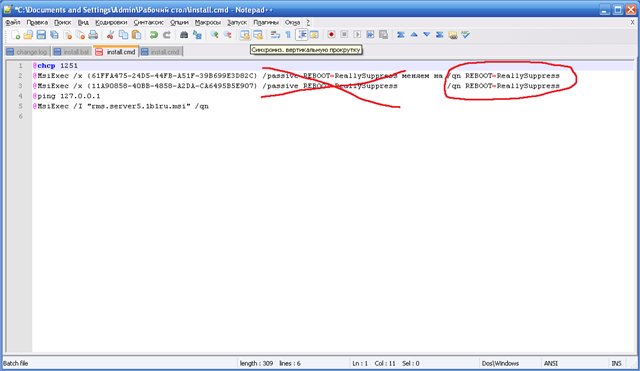Open the Правка menu
This screenshot has height=371, width=640.
click(37, 22)
